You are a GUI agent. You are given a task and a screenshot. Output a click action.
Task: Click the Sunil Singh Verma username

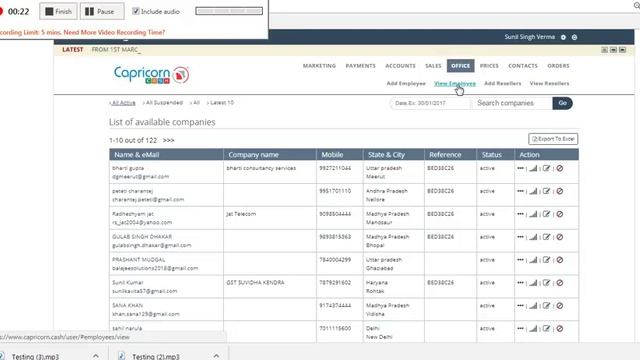tap(529, 37)
